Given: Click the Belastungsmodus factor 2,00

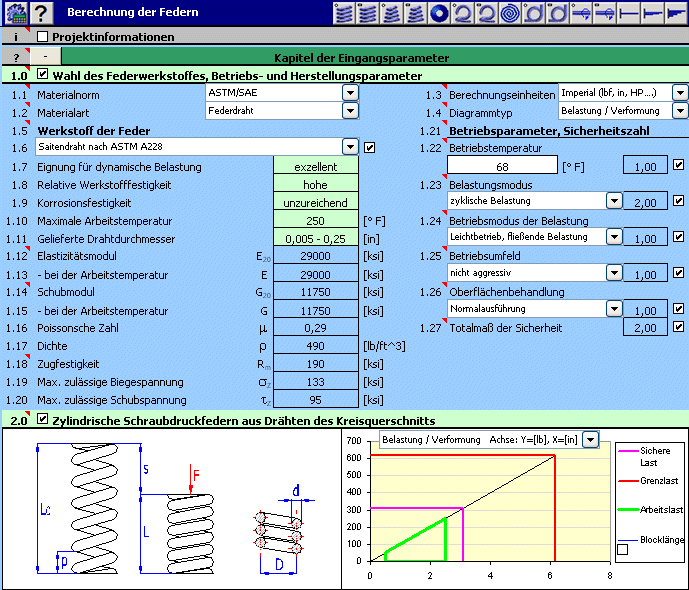Looking at the screenshot, I should coord(645,203).
